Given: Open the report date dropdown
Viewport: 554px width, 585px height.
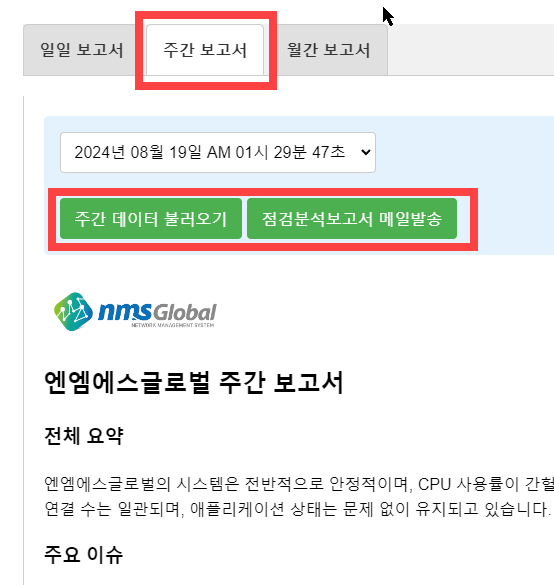Looking at the screenshot, I should 218,152.
